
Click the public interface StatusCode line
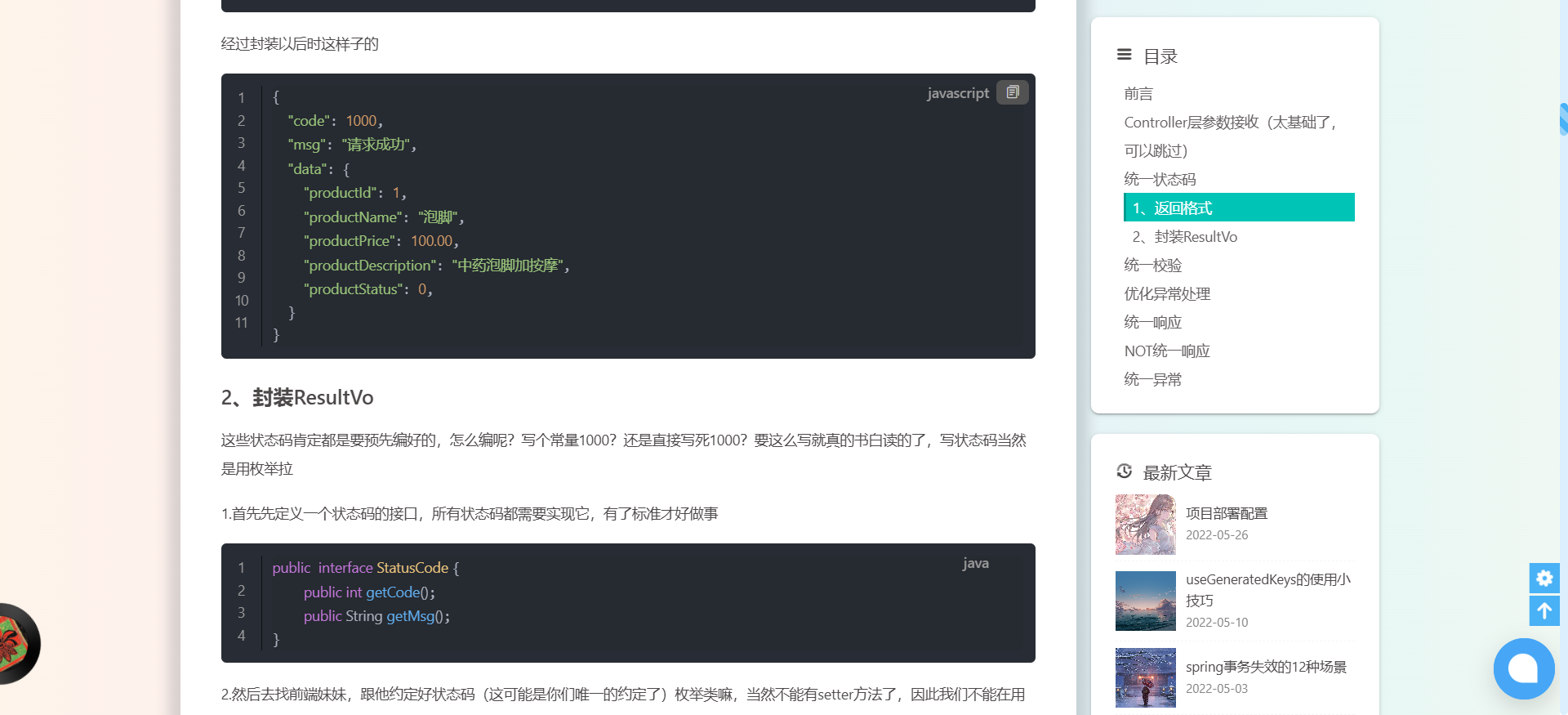(366, 568)
